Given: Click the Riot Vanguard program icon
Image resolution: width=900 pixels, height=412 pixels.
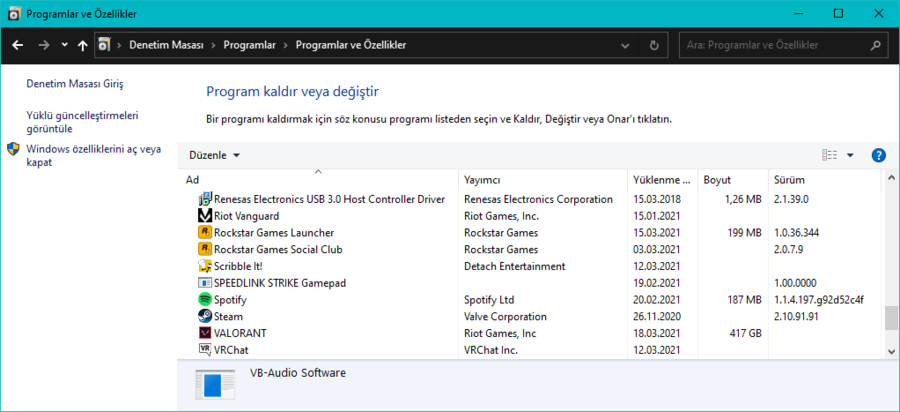Looking at the screenshot, I should (x=205, y=216).
